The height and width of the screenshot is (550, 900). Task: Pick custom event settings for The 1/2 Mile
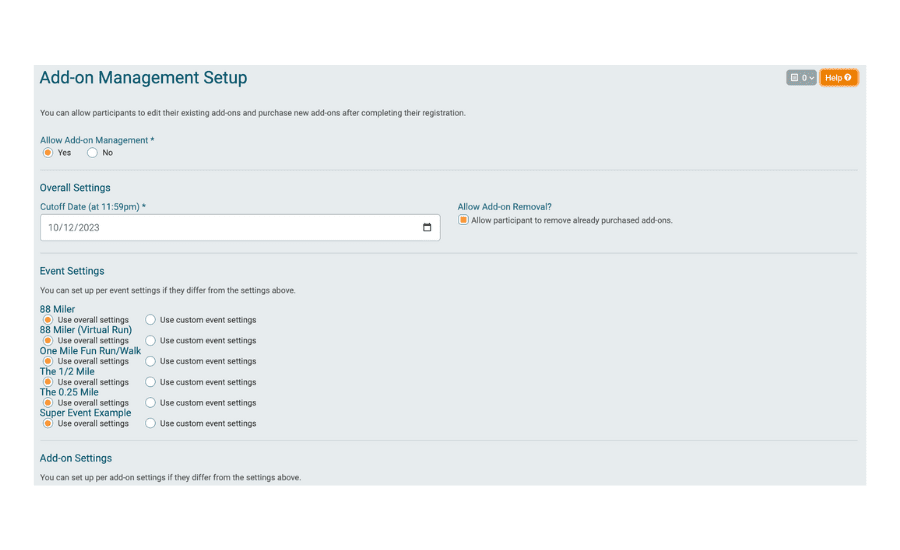click(x=150, y=382)
